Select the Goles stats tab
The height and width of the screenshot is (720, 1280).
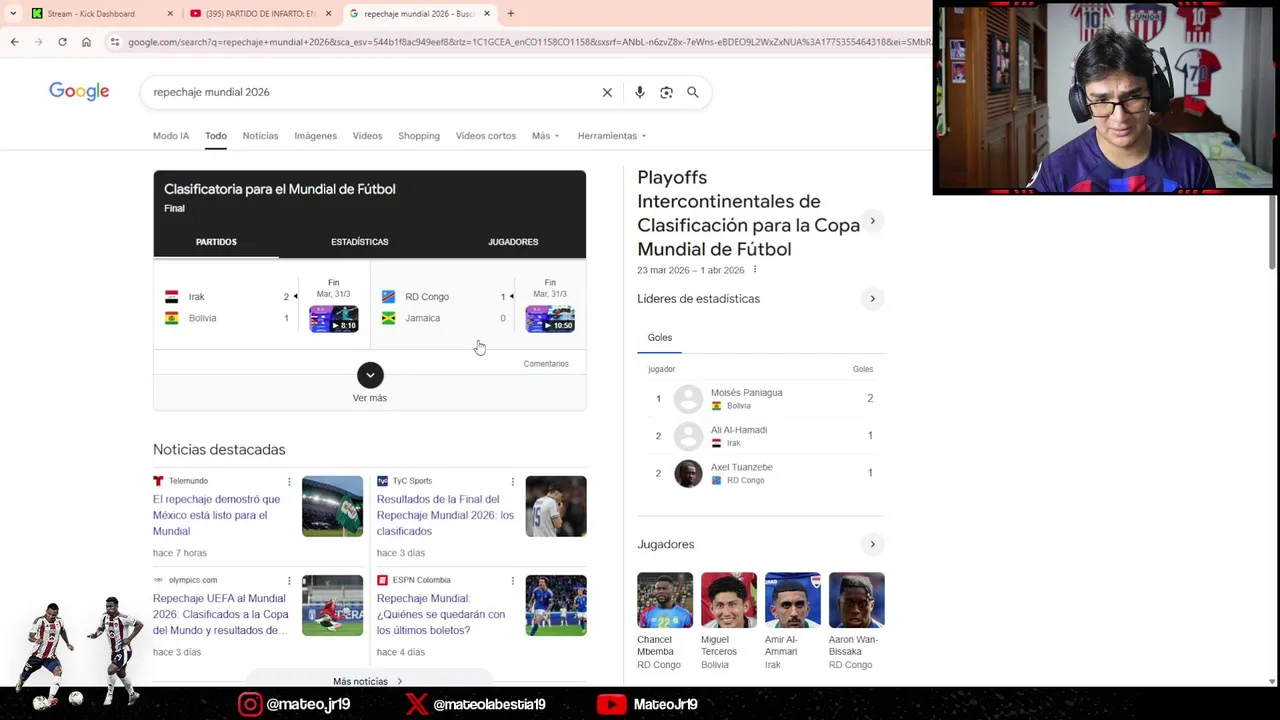click(x=660, y=338)
